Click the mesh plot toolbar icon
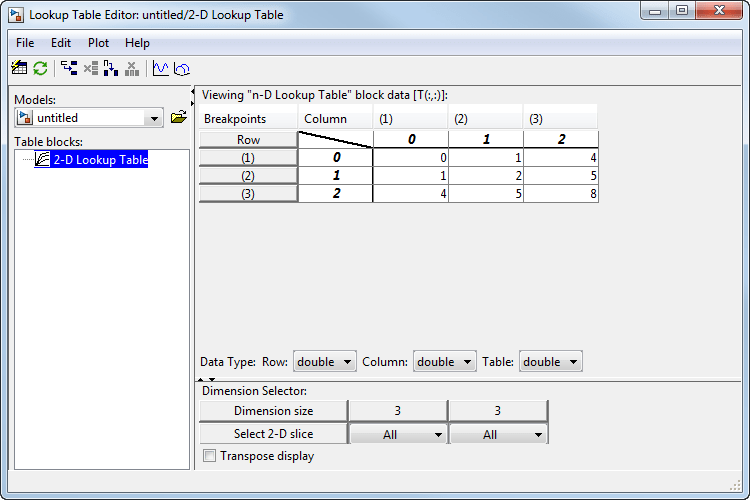This screenshot has width=750, height=500. point(182,68)
